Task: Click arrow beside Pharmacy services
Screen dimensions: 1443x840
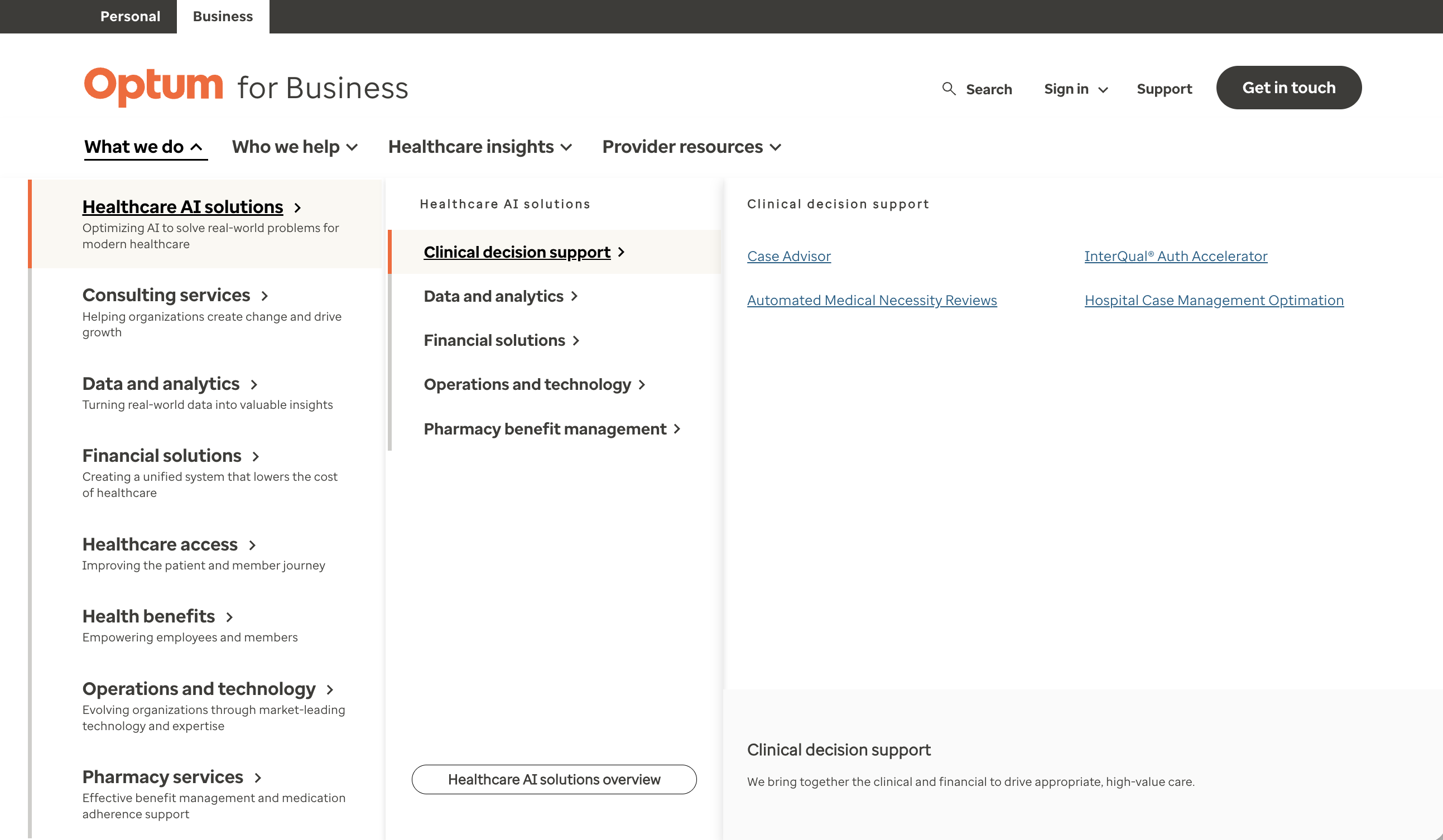Action: 258,778
